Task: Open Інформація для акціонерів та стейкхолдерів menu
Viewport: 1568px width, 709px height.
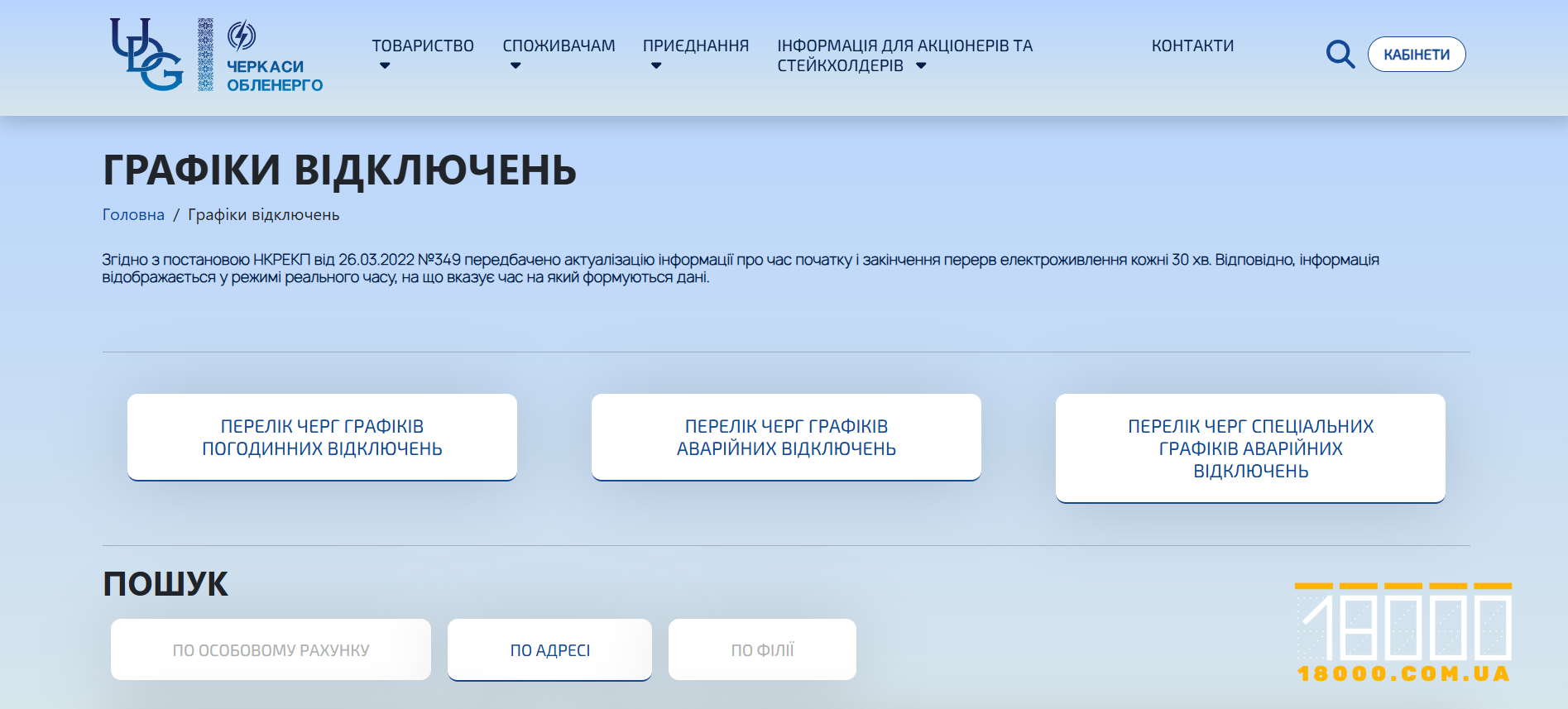Action: coord(904,55)
